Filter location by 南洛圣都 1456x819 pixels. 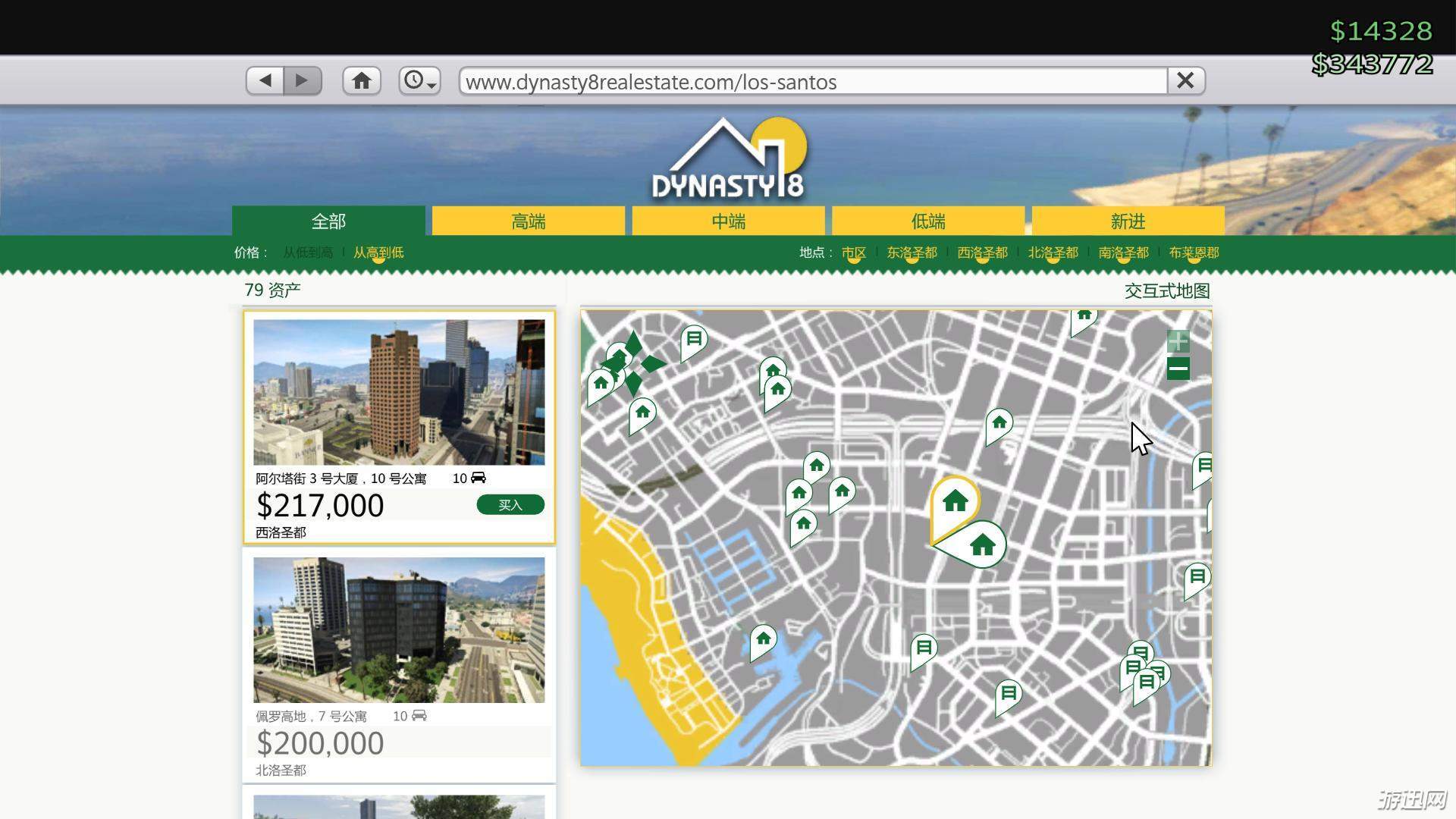[x=1123, y=253]
